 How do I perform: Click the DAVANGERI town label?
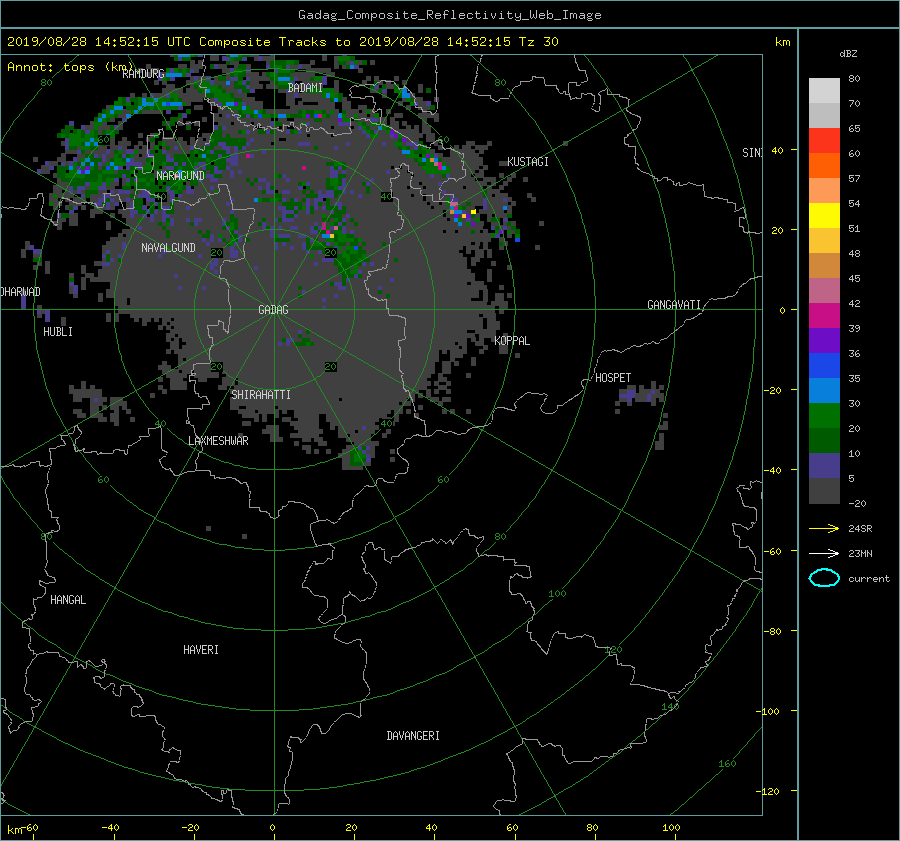point(413,736)
